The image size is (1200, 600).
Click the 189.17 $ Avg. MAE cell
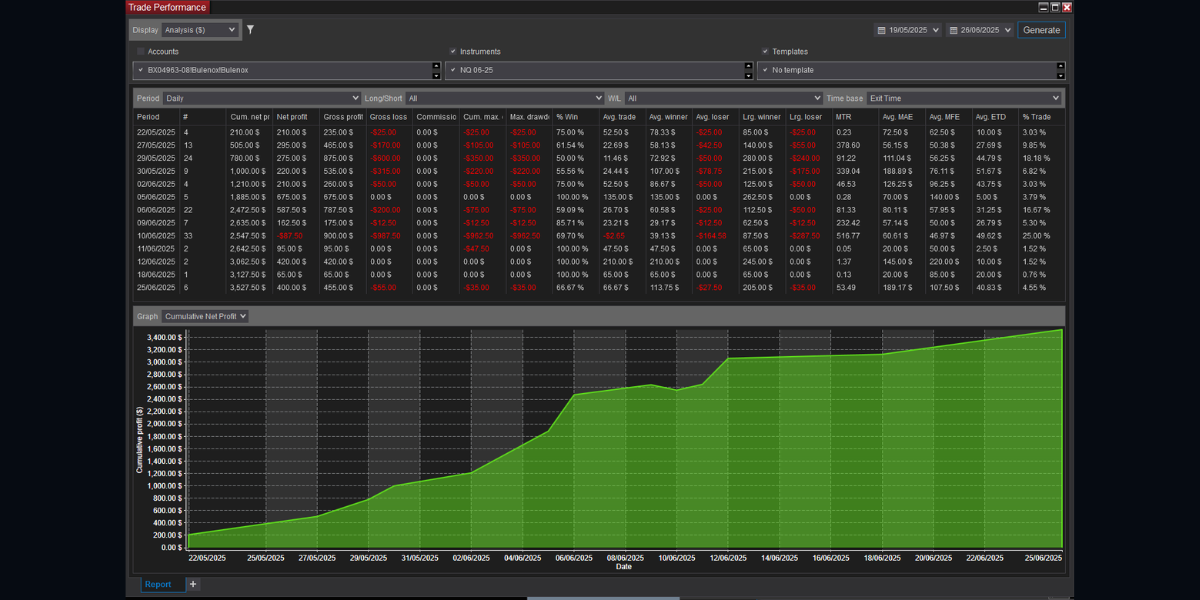coord(897,288)
